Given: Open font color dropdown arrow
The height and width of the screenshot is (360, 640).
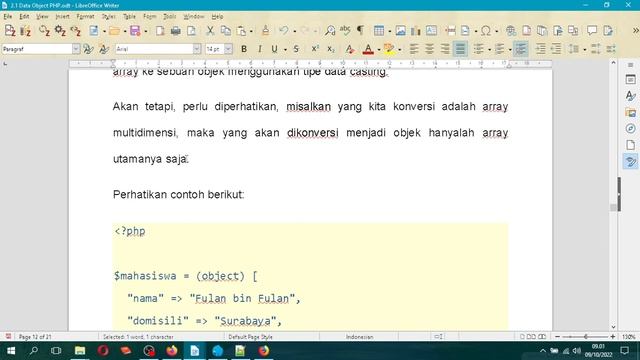Looking at the screenshot, I should click(379, 49).
